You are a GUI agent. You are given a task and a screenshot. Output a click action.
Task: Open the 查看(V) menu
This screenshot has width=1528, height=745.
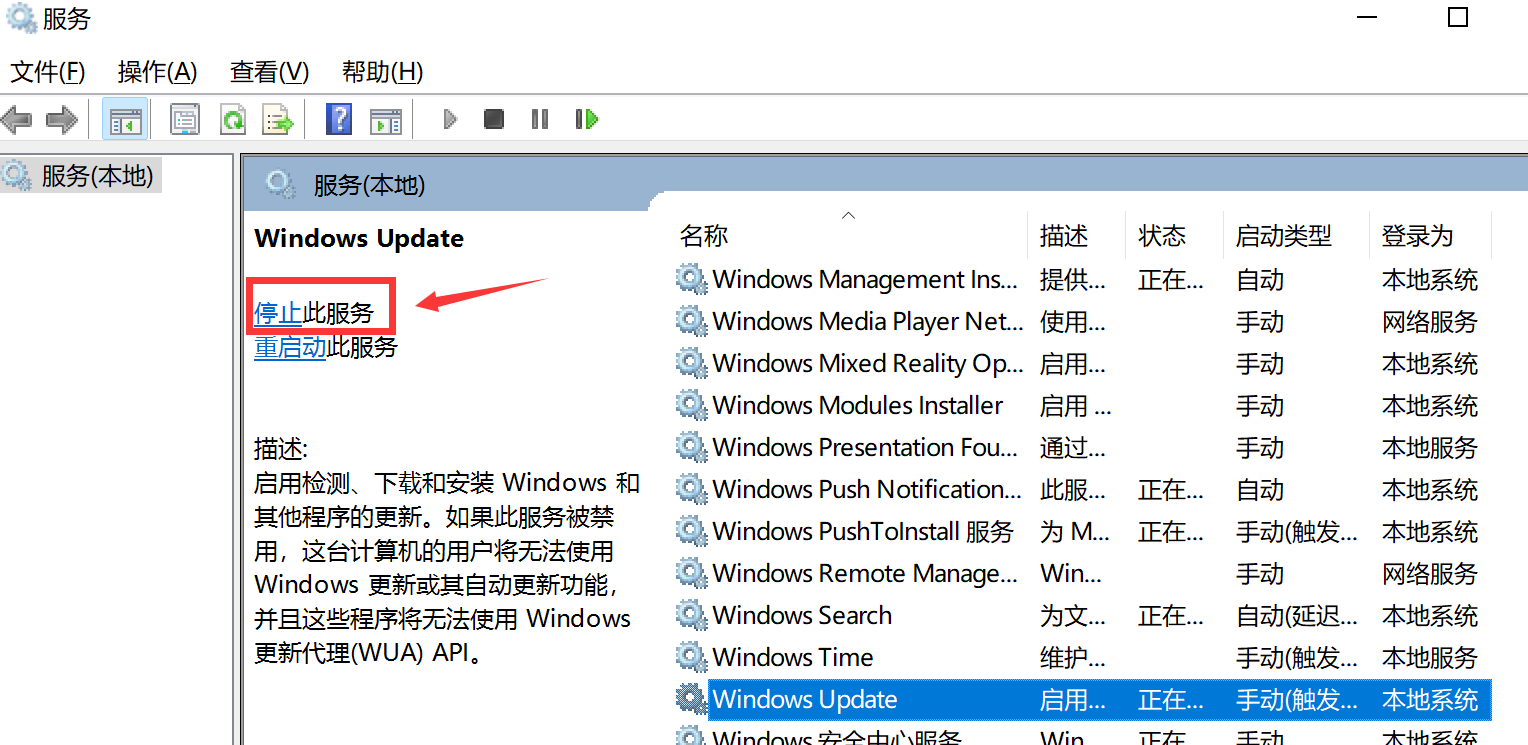pos(269,72)
